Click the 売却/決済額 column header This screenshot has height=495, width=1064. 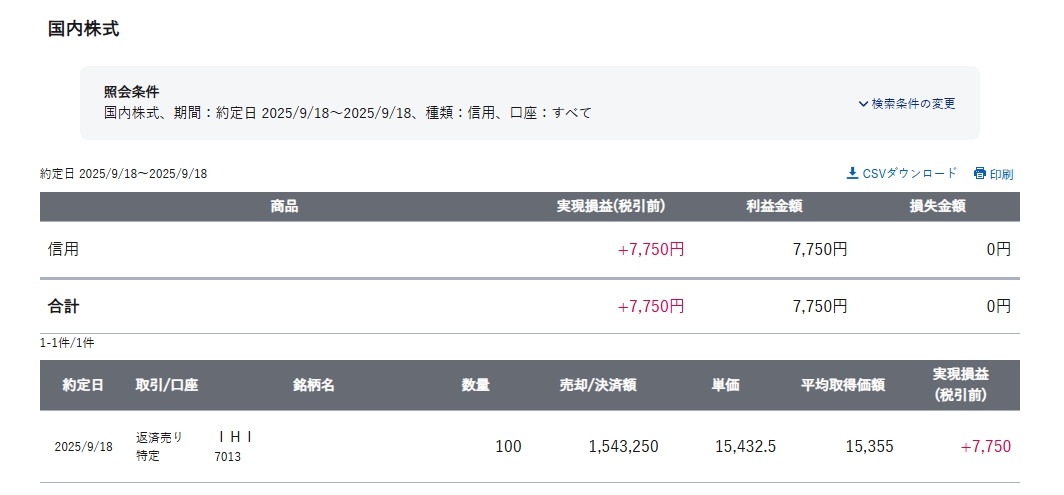(x=597, y=385)
